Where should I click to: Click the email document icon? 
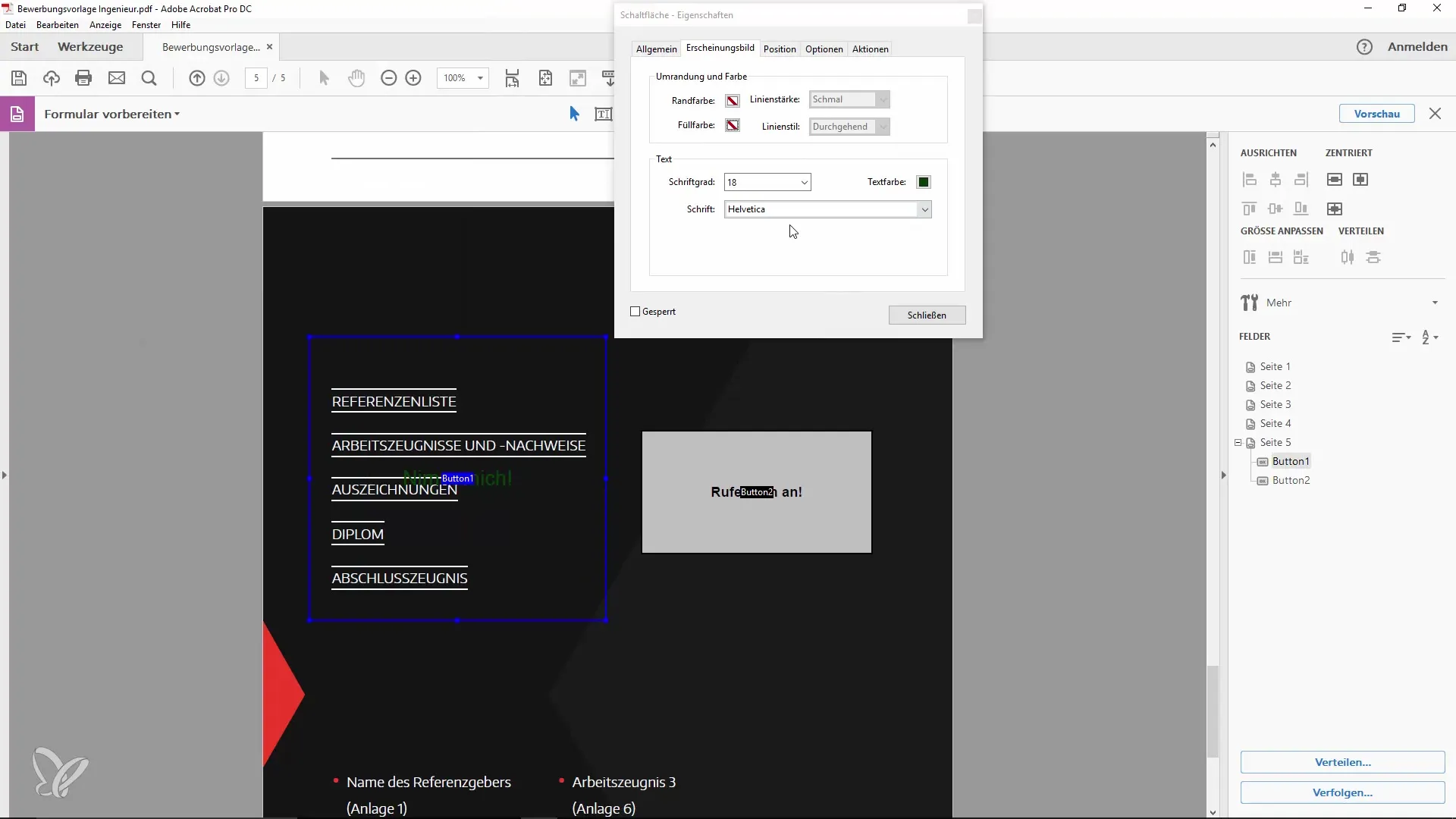116,77
